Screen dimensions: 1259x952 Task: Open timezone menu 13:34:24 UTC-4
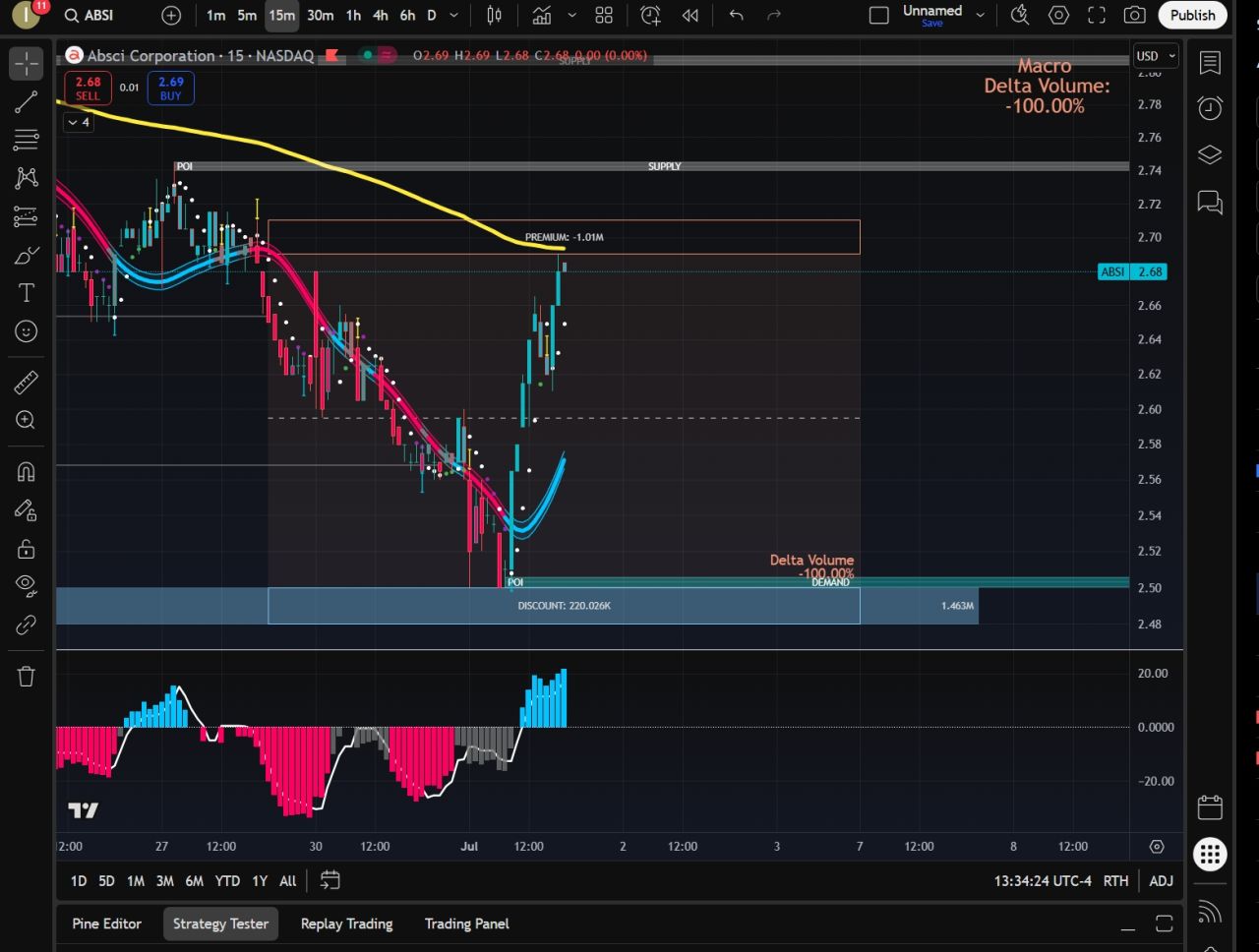[x=1042, y=881]
